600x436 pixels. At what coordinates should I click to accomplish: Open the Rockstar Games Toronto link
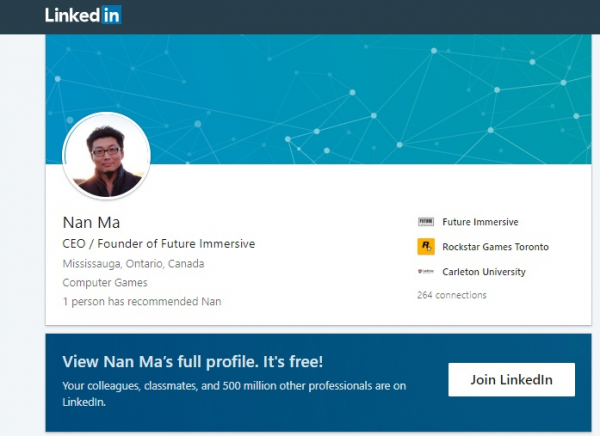[495, 247]
